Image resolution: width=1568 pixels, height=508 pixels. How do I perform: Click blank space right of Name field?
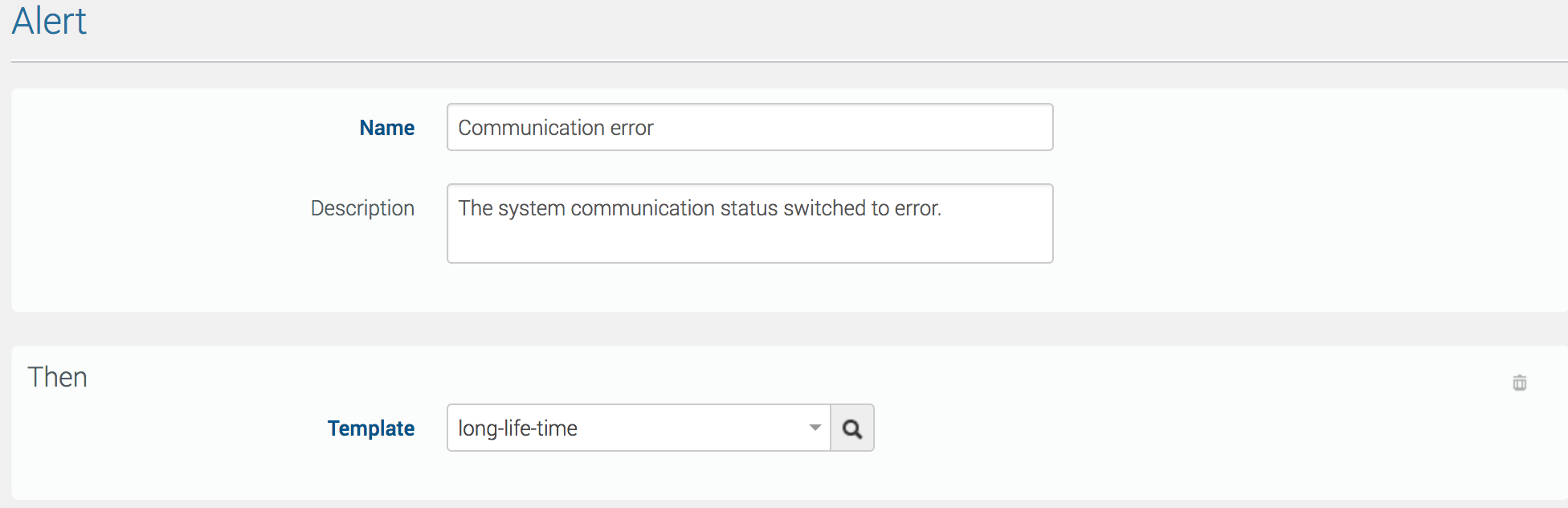pyautogui.click(x=1285, y=129)
